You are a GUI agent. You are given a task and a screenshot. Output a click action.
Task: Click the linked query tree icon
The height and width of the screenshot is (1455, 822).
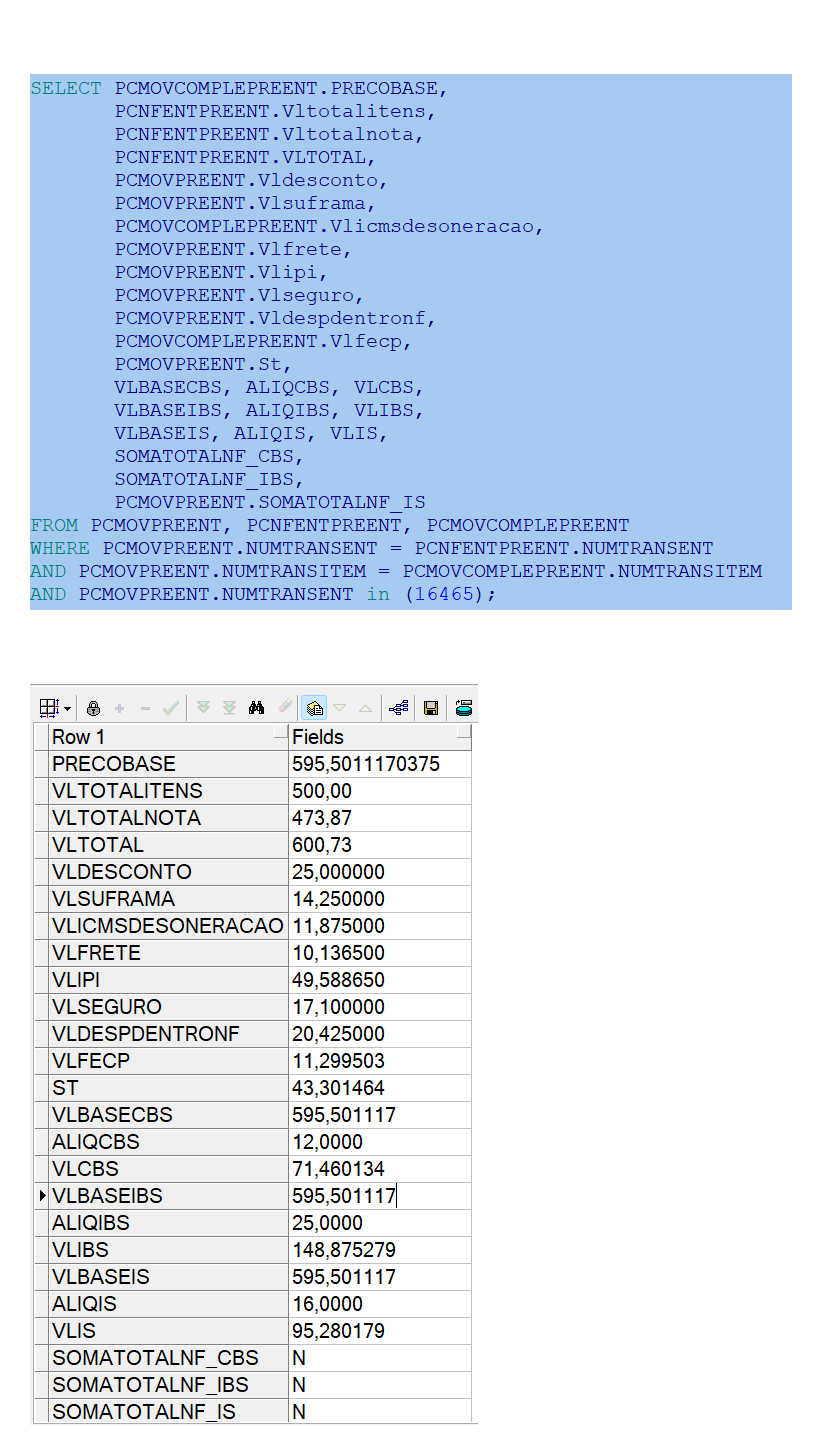tap(398, 708)
